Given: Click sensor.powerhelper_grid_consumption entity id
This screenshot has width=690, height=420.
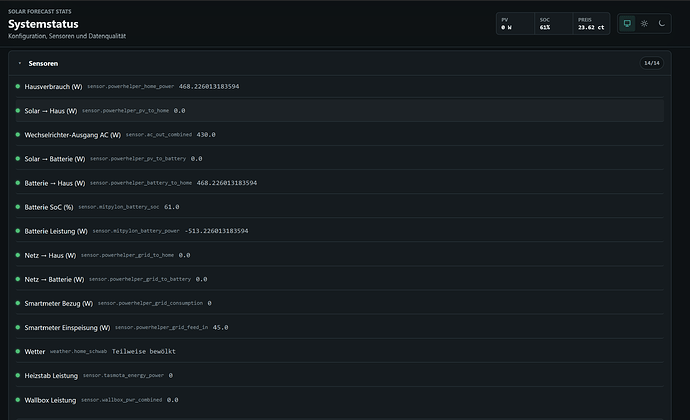Looking at the screenshot, I should point(150,303).
